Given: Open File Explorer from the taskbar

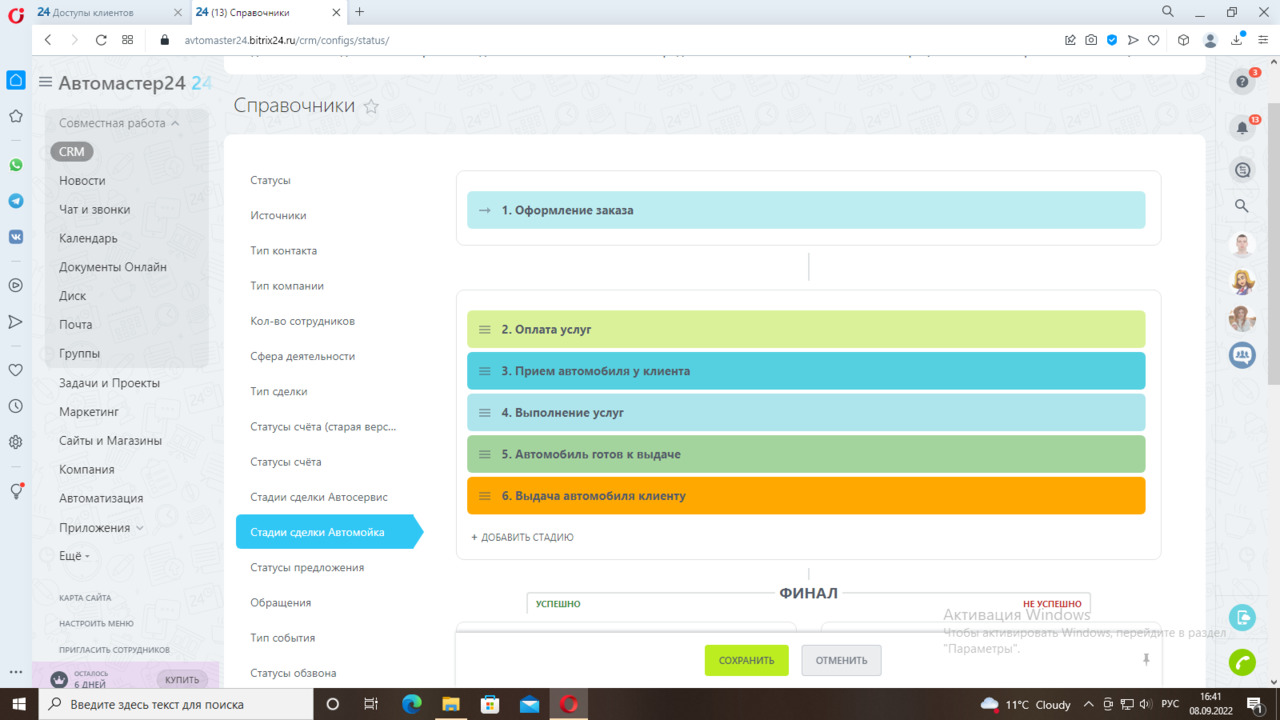Looking at the screenshot, I should [450, 704].
